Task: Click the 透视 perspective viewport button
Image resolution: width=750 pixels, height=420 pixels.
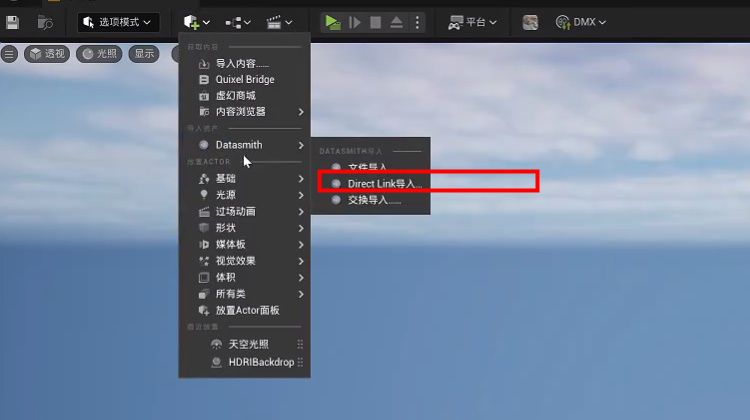Action: click(47, 54)
